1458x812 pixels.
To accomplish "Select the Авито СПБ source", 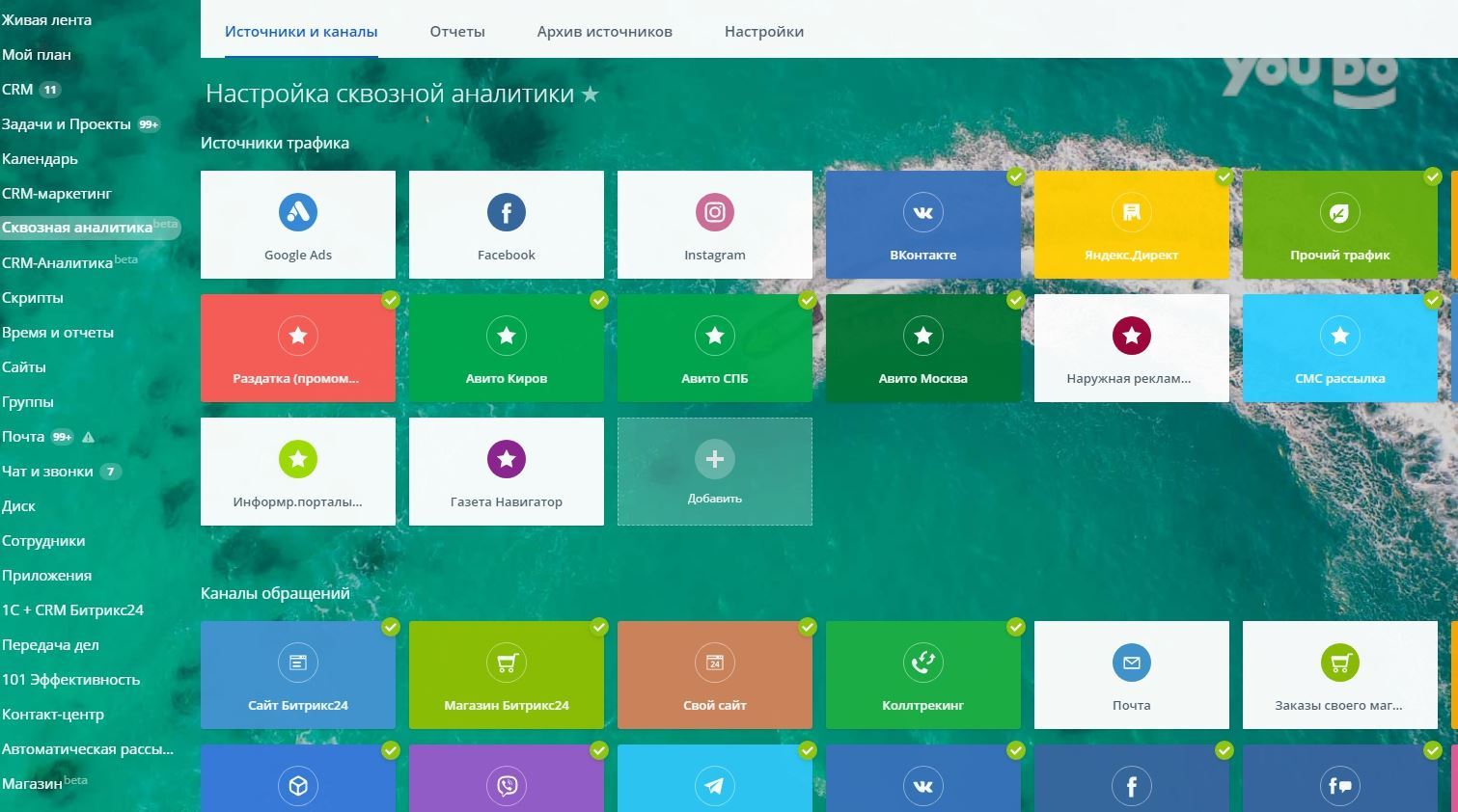I will (x=715, y=348).
